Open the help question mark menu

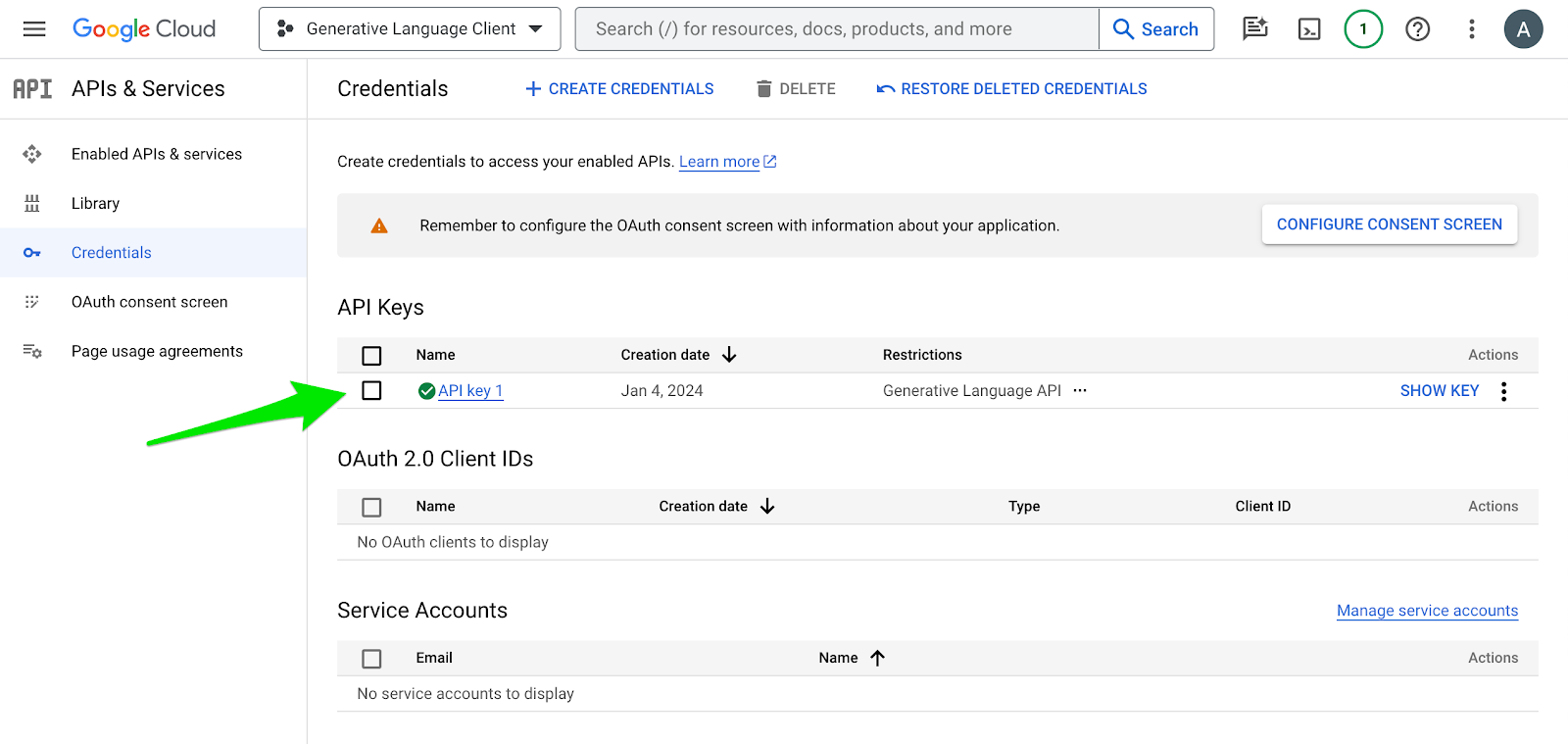1417,29
